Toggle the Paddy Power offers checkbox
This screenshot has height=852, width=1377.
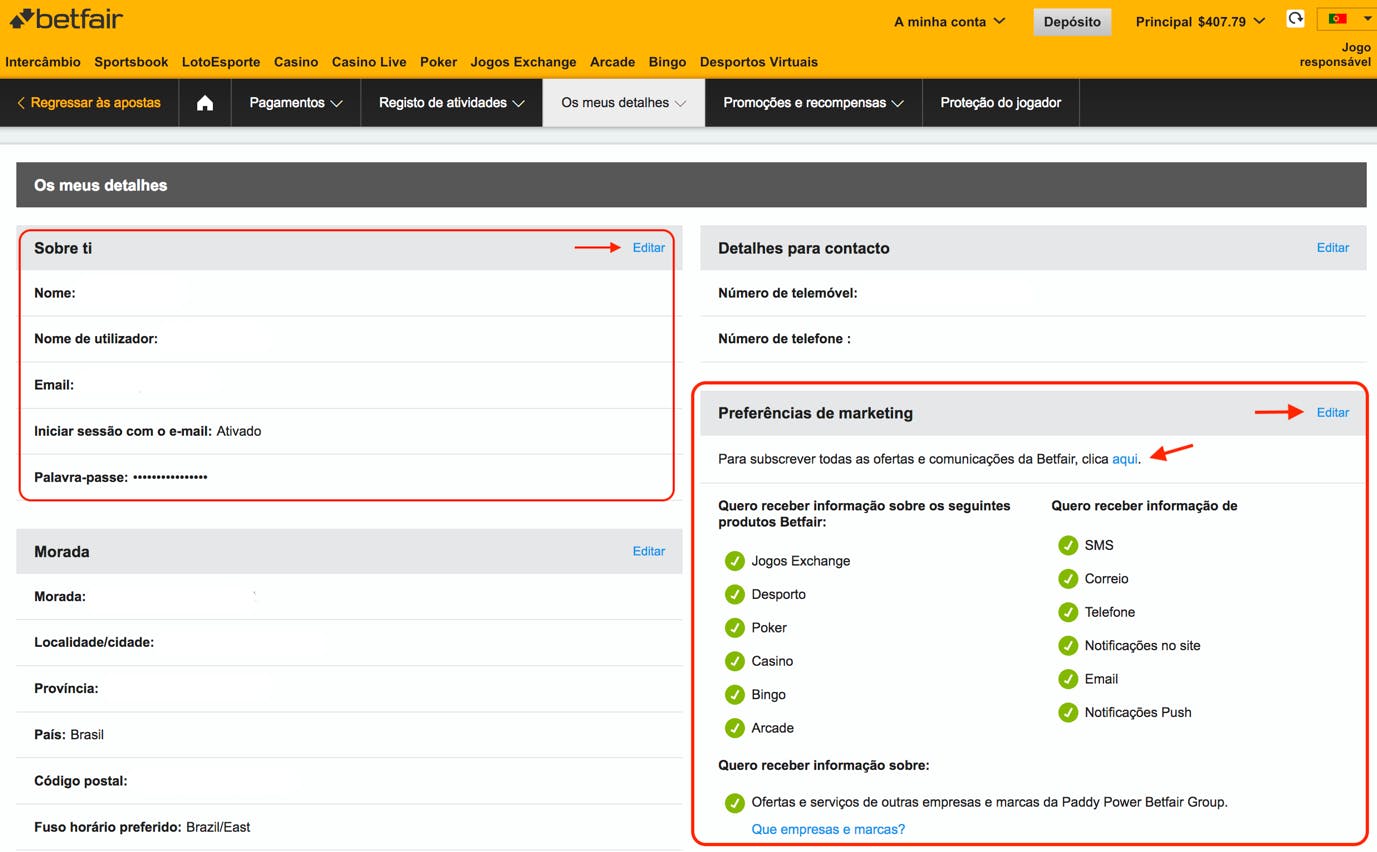[735, 802]
